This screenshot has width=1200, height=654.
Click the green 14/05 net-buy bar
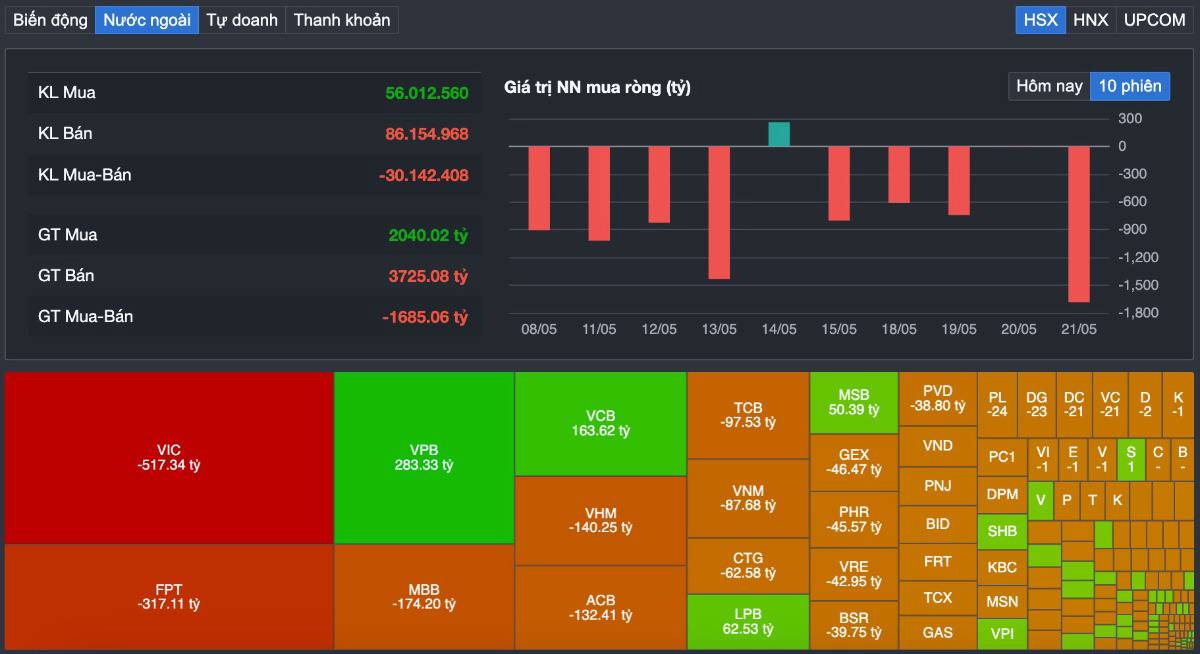779,134
